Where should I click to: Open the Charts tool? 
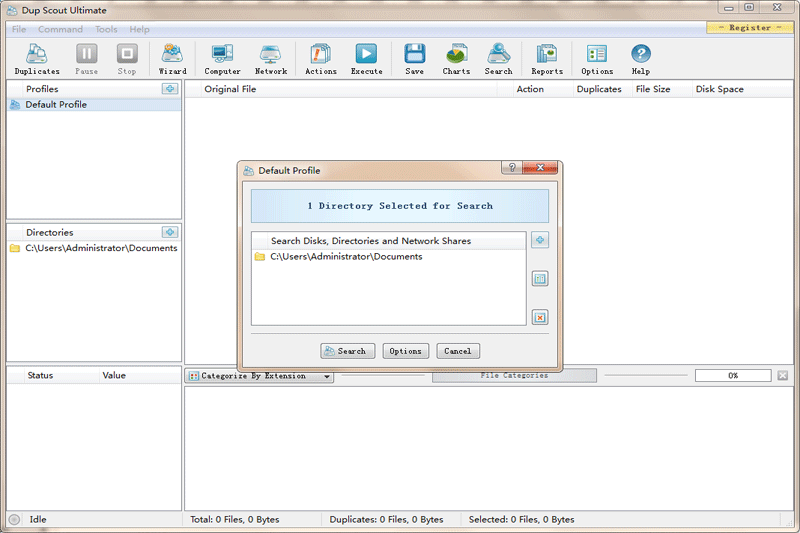456,59
